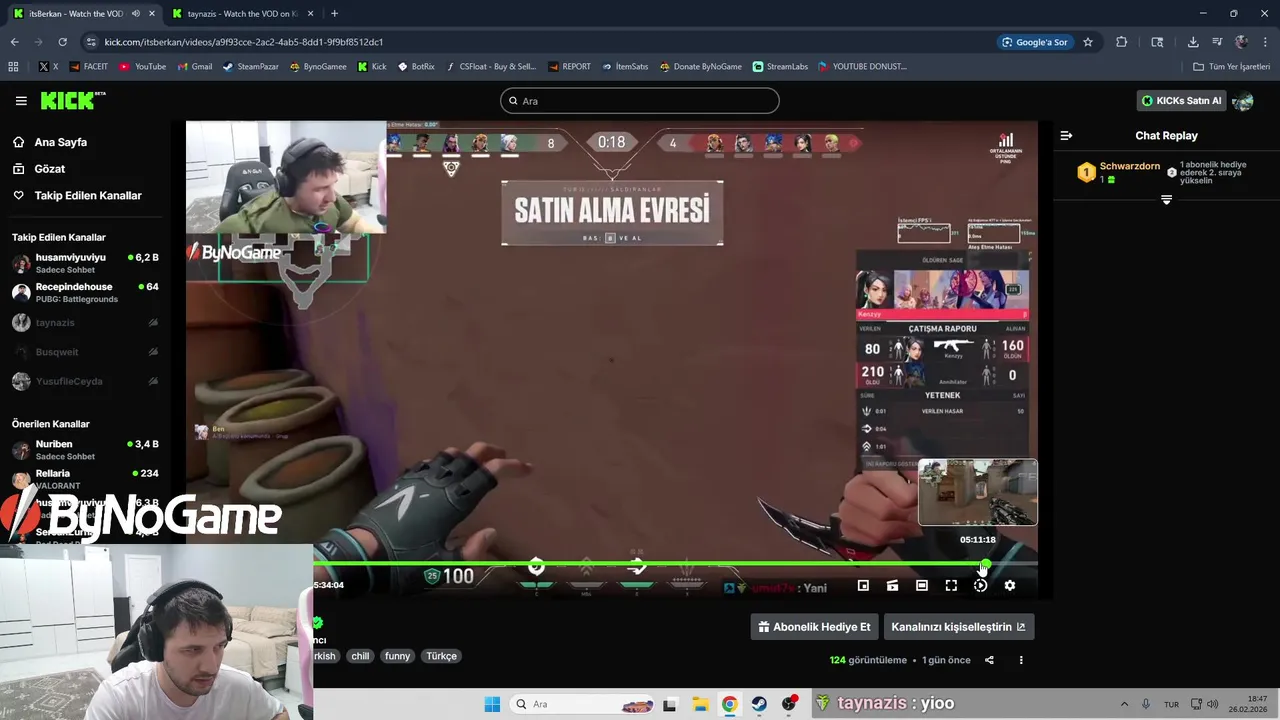Switch the video to theater mode
Image resolution: width=1280 pixels, height=720 pixels.
[922, 586]
